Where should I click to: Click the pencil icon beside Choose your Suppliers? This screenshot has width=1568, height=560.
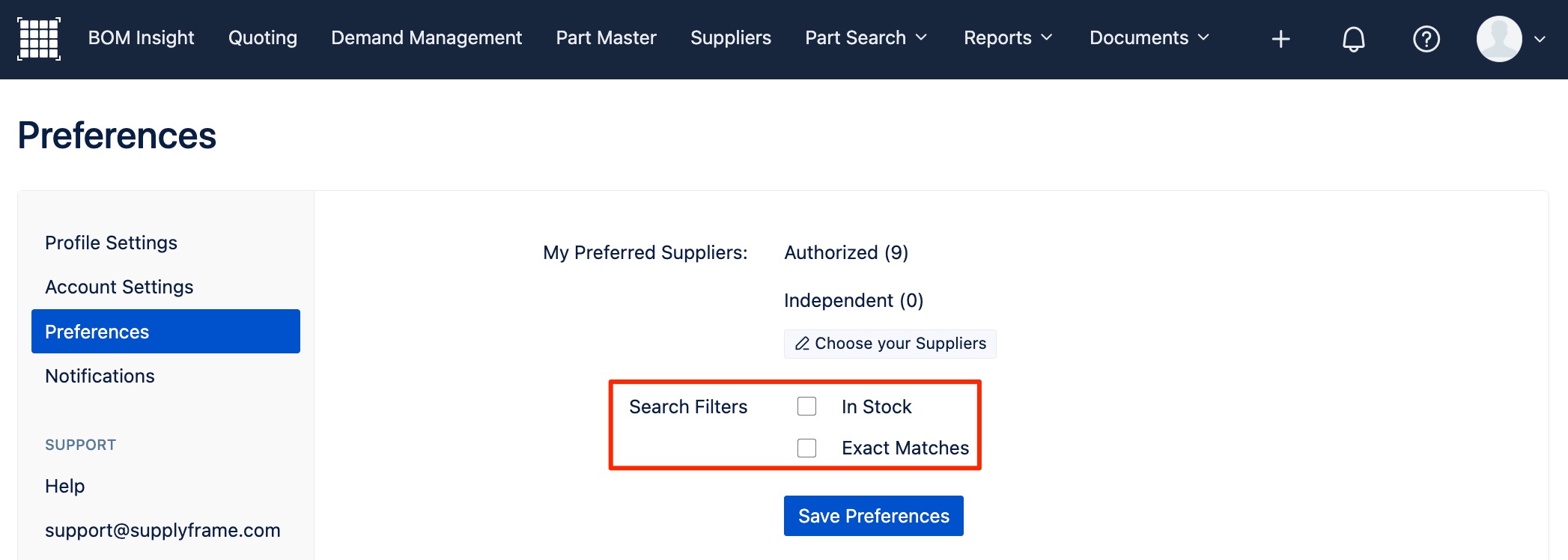pyautogui.click(x=802, y=344)
